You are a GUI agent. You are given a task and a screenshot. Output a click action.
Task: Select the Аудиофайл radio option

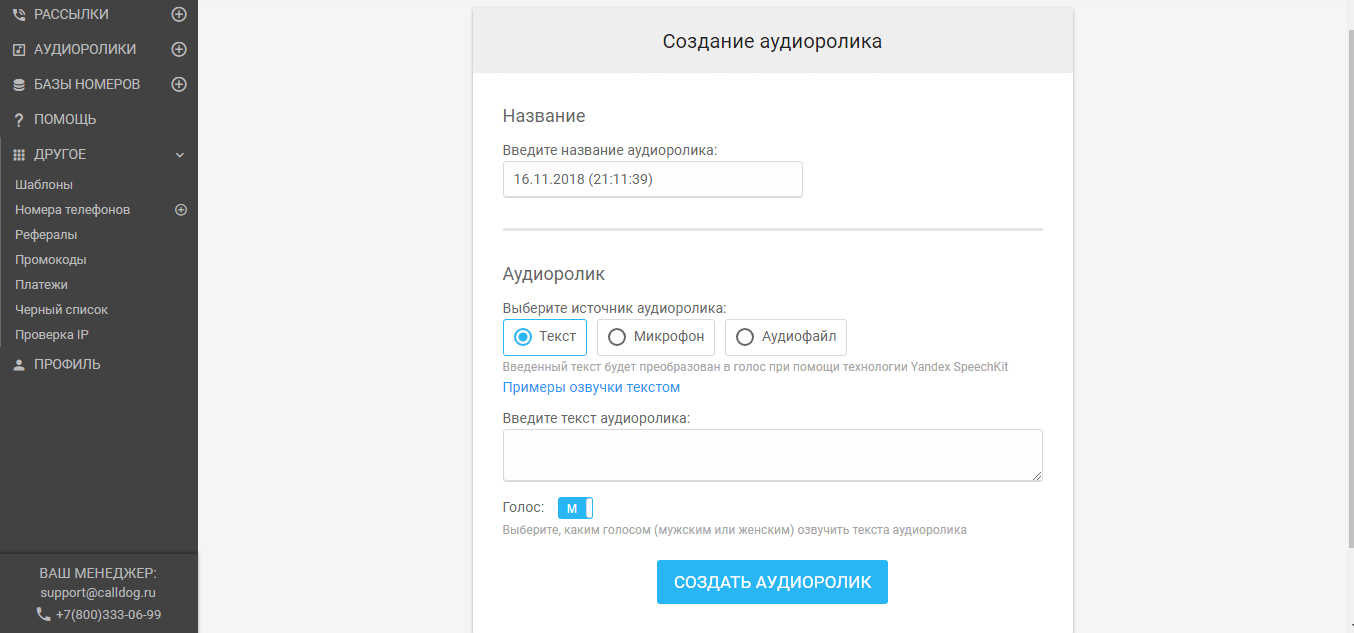click(745, 337)
